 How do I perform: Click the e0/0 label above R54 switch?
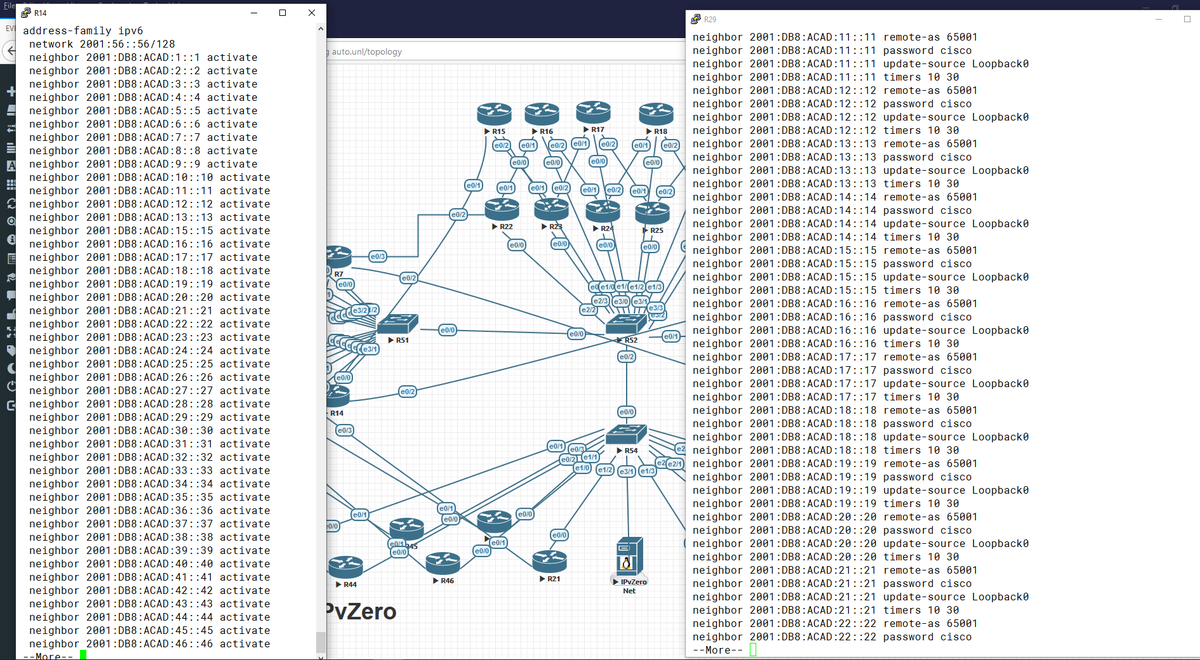pos(626,412)
